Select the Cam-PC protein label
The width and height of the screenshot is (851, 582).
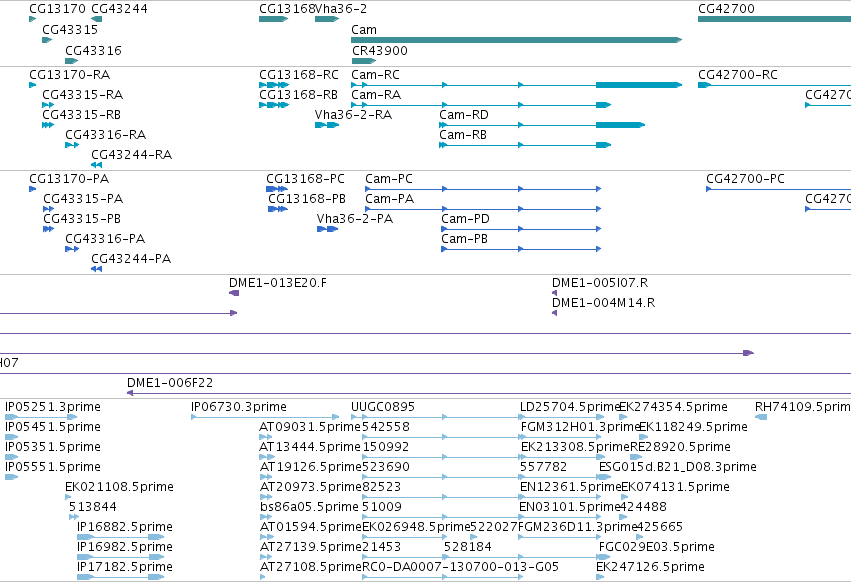tap(389, 179)
